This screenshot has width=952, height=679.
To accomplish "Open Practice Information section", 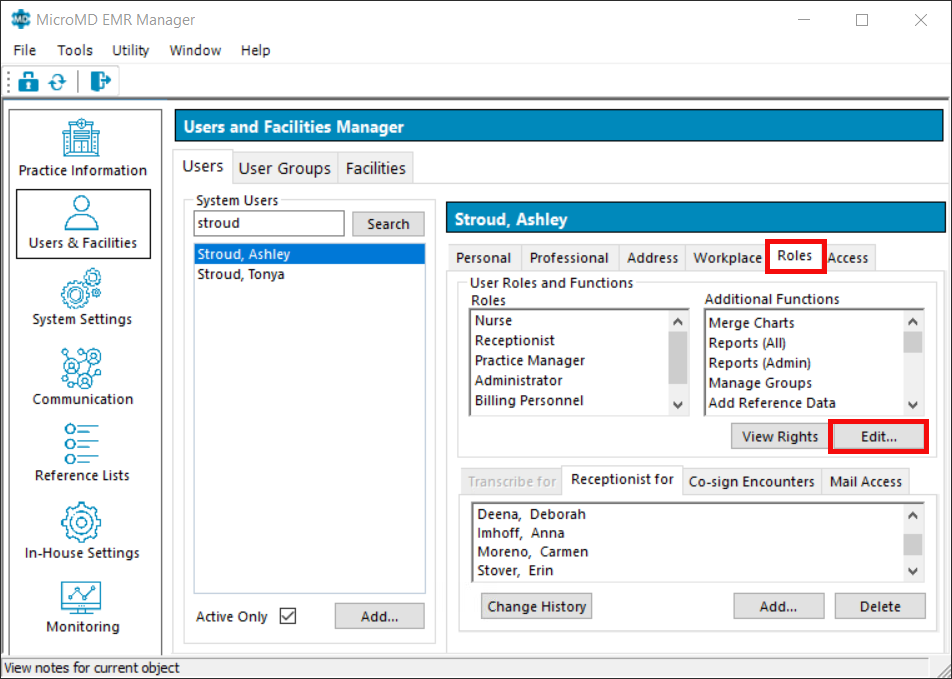I will (83, 148).
